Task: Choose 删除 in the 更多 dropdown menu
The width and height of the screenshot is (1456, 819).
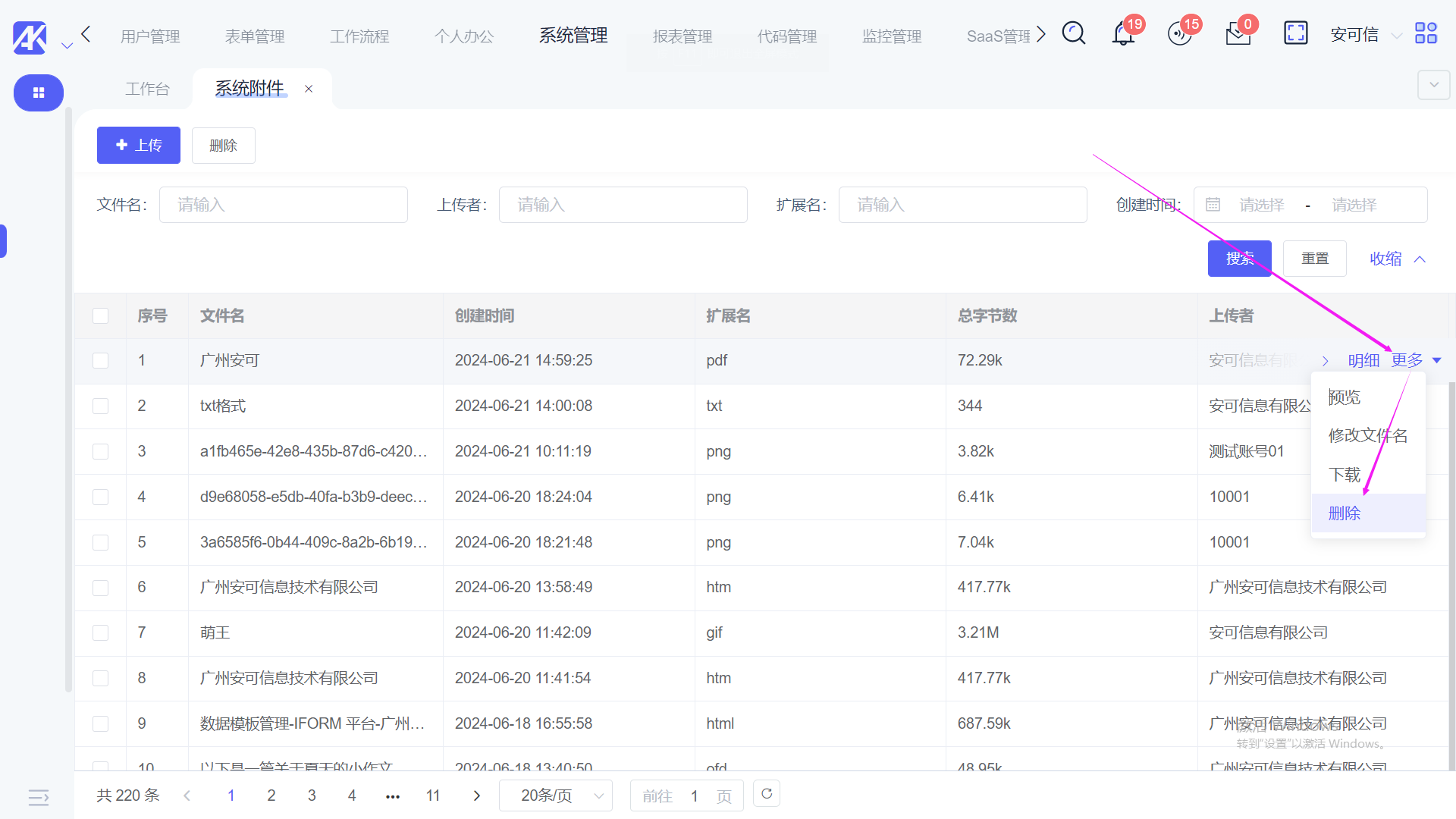Action: click(1345, 513)
